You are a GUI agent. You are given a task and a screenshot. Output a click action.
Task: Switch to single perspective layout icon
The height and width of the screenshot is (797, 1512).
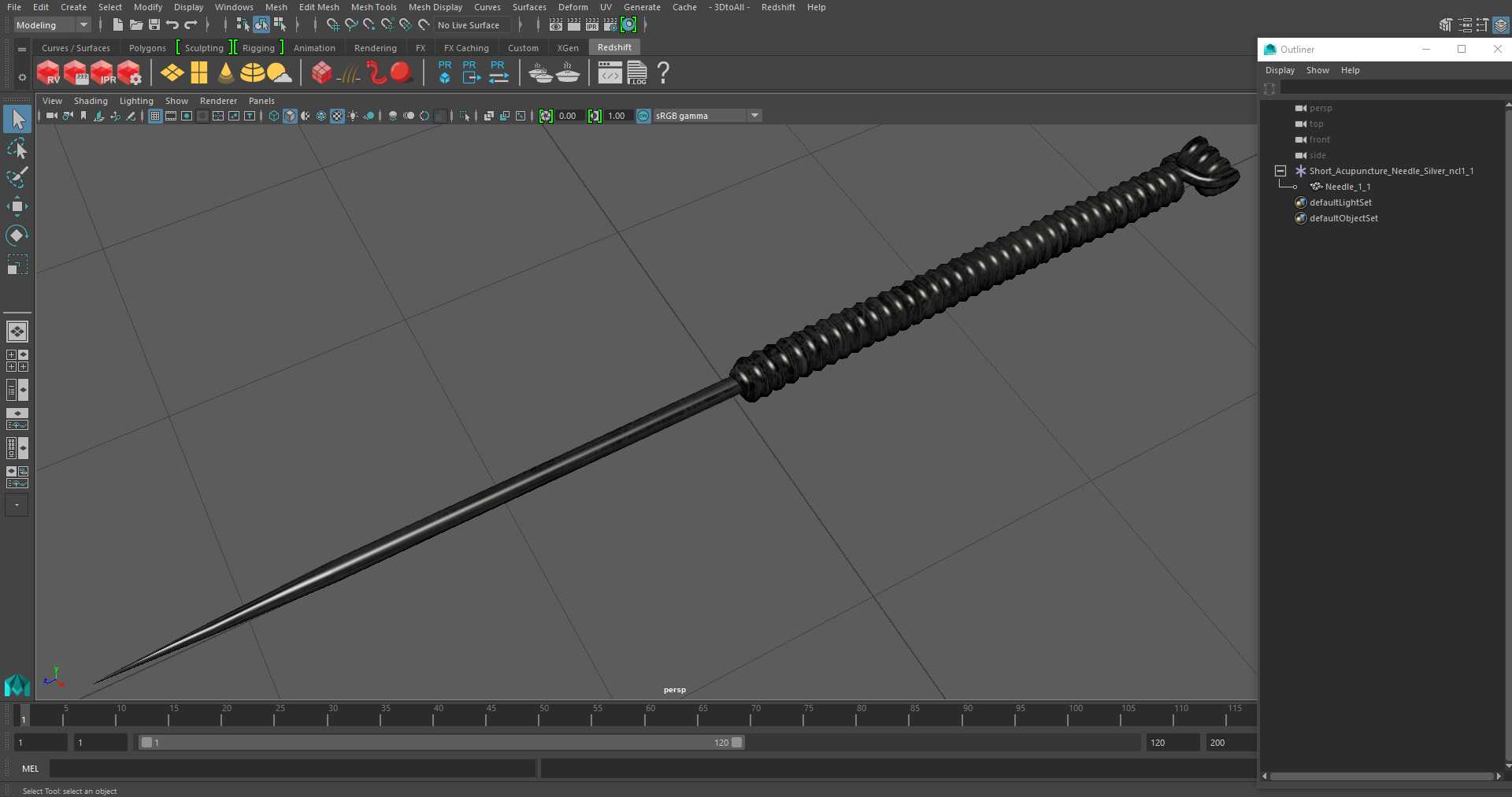[17, 332]
